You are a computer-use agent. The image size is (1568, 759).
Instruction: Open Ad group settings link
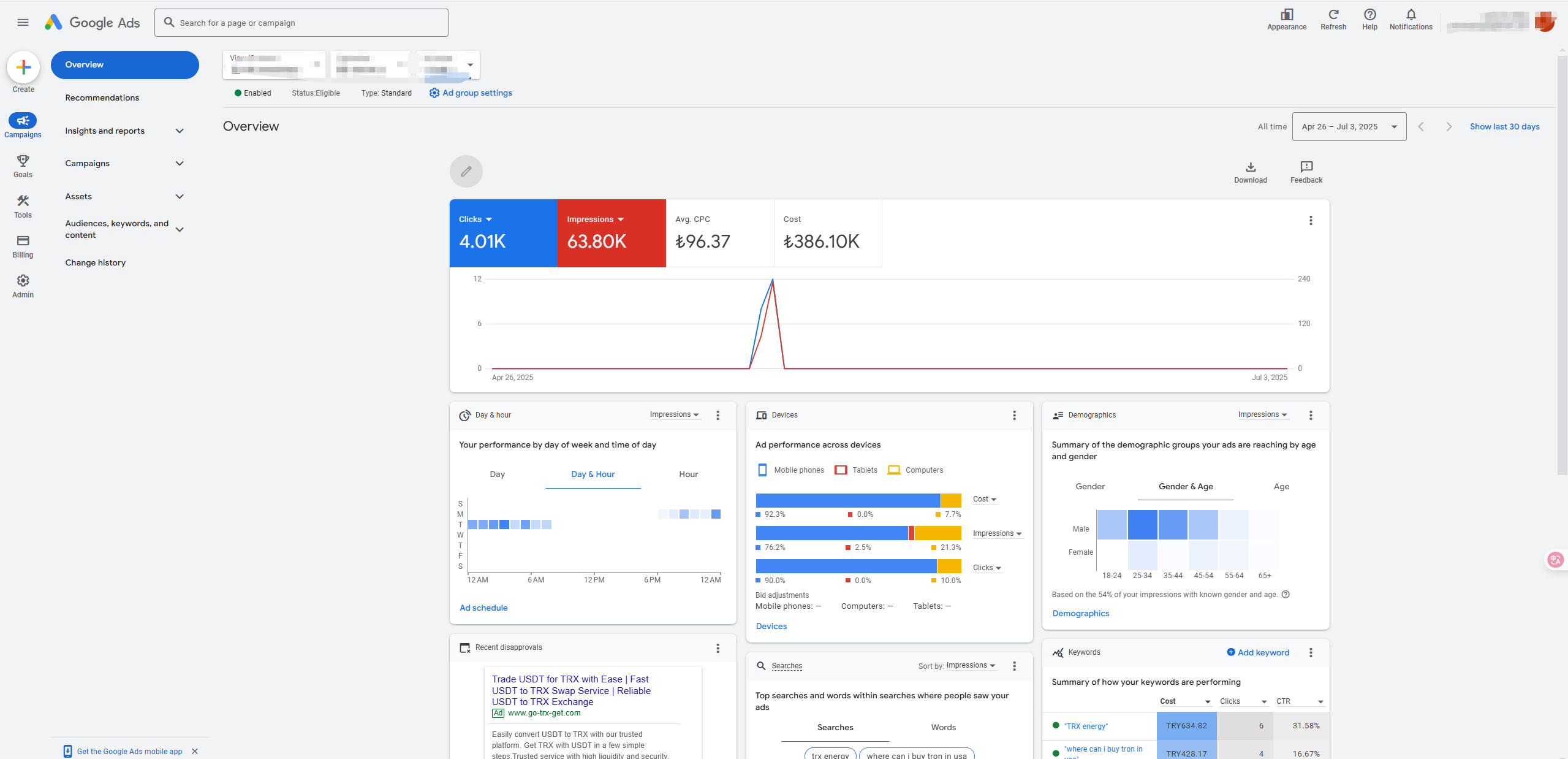point(471,93)
